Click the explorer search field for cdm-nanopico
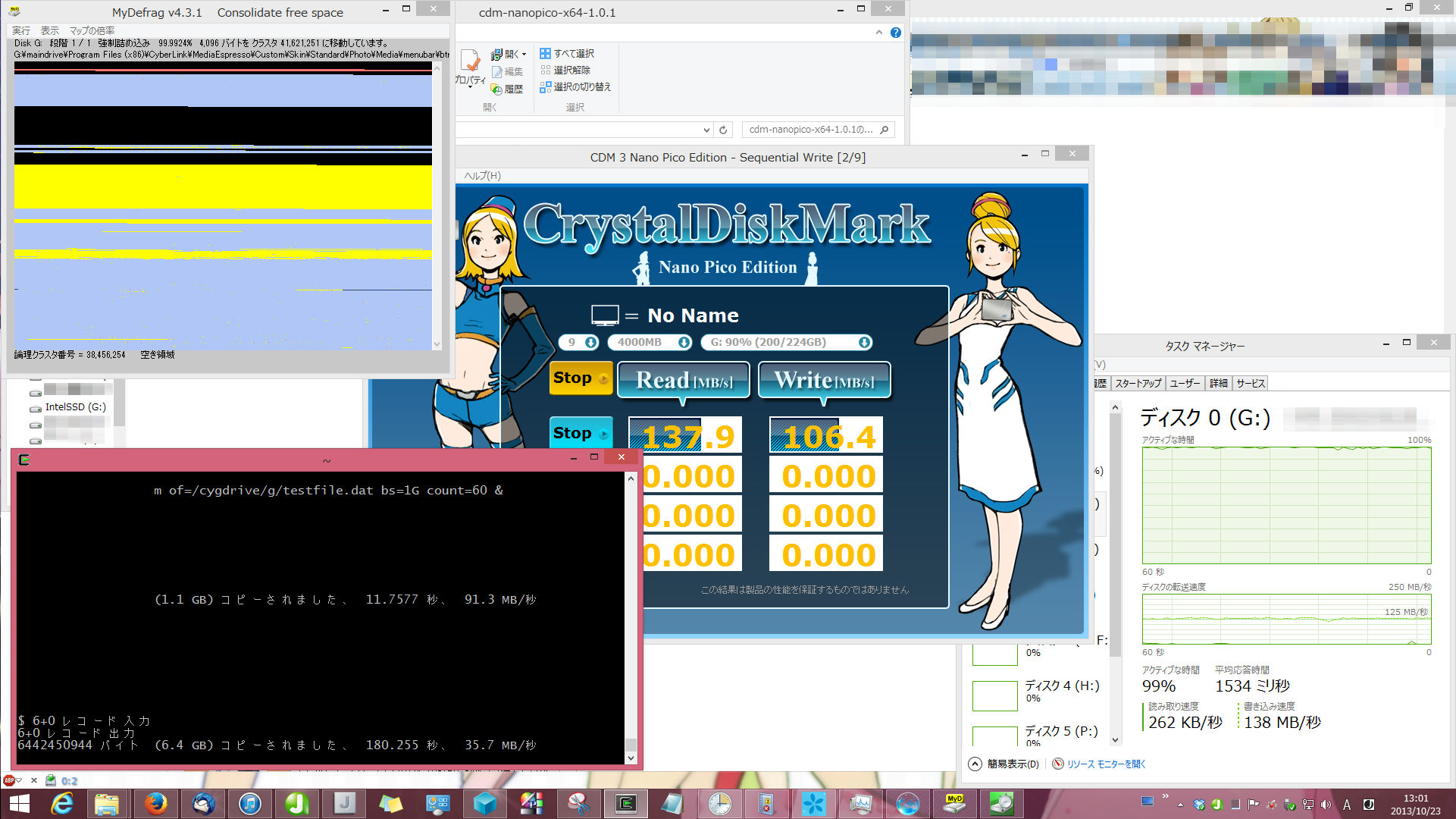The image size is (1456, 819). [x=811, y=130]
